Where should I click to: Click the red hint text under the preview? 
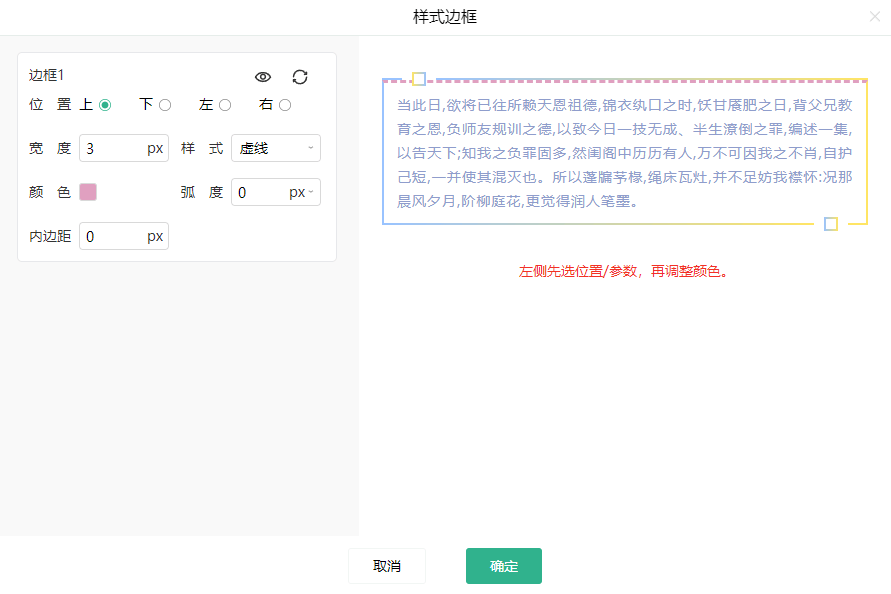click(x=623, y=271)
